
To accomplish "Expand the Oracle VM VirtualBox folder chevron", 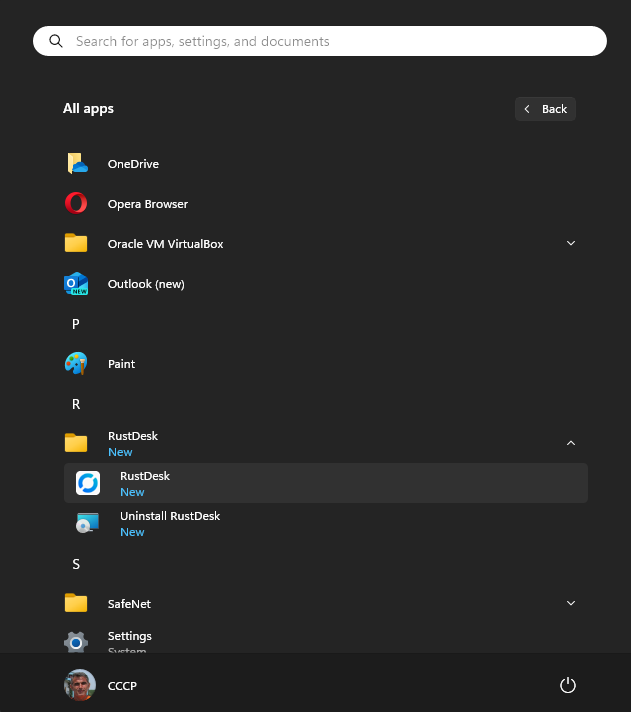I will pyautogui.click(x=571, y=243).
